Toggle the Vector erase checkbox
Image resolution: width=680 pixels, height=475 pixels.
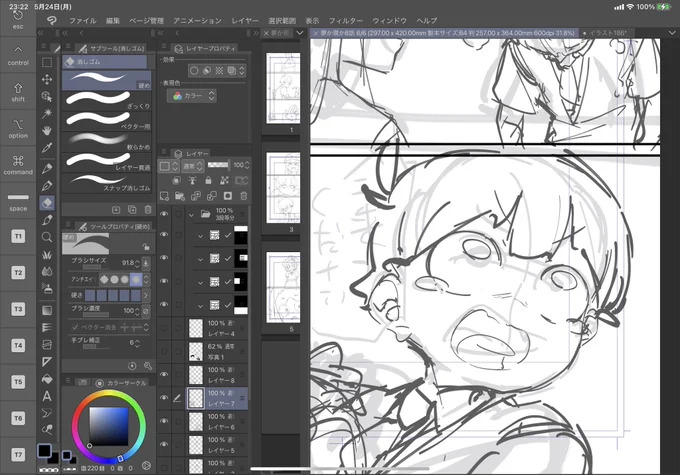click(75, 327)
